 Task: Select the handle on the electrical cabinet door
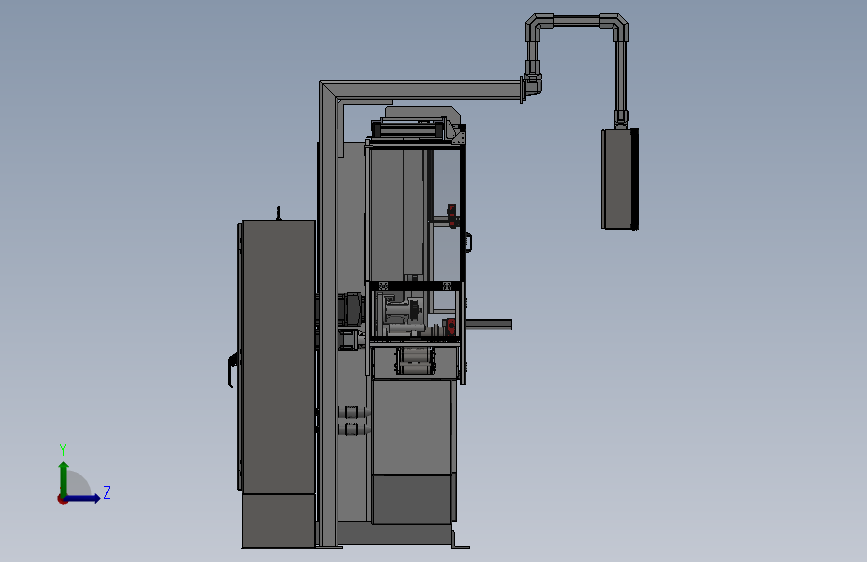point(232,370)
